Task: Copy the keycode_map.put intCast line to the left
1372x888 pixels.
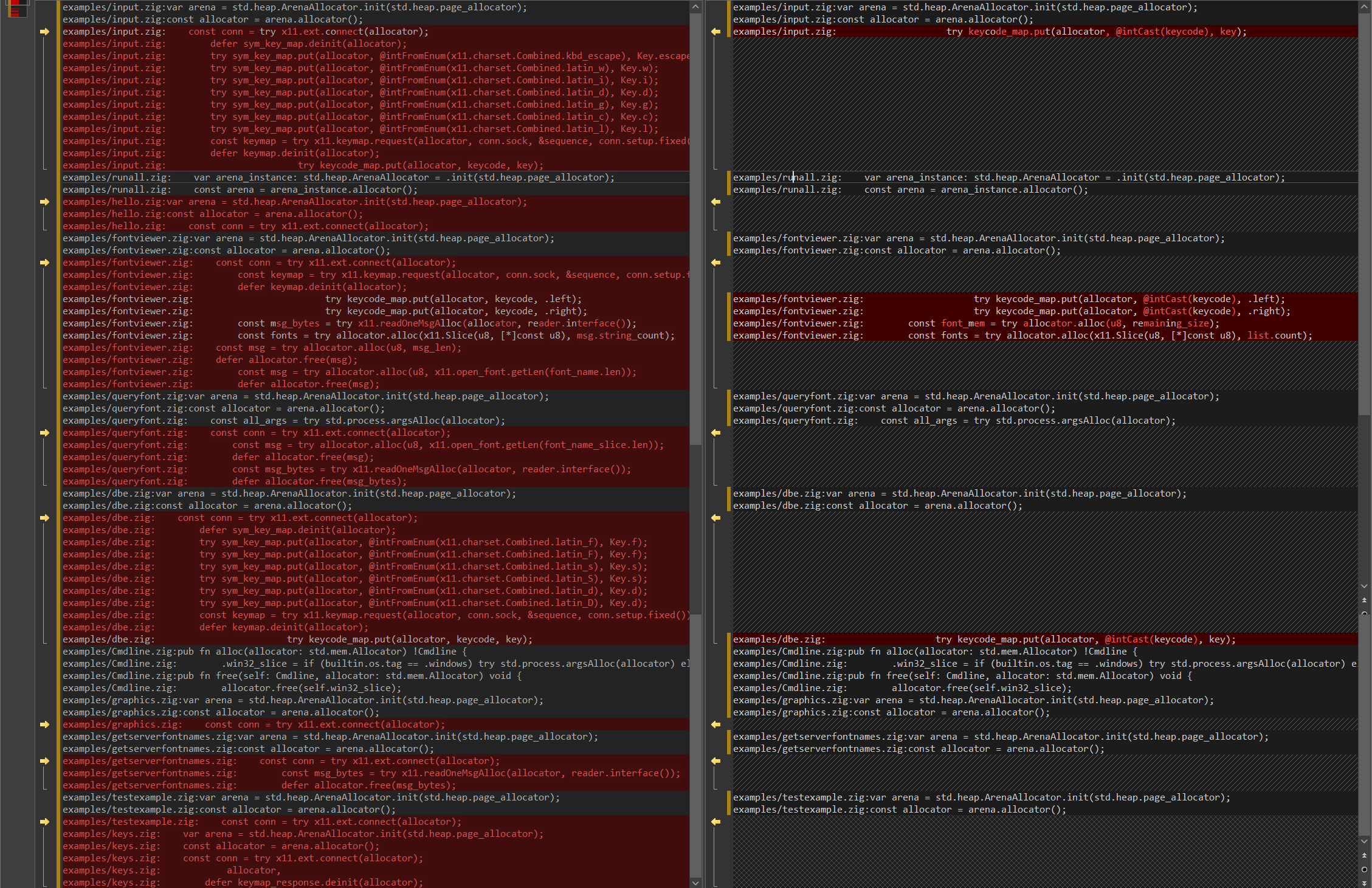Action: (x=715, y=32)
